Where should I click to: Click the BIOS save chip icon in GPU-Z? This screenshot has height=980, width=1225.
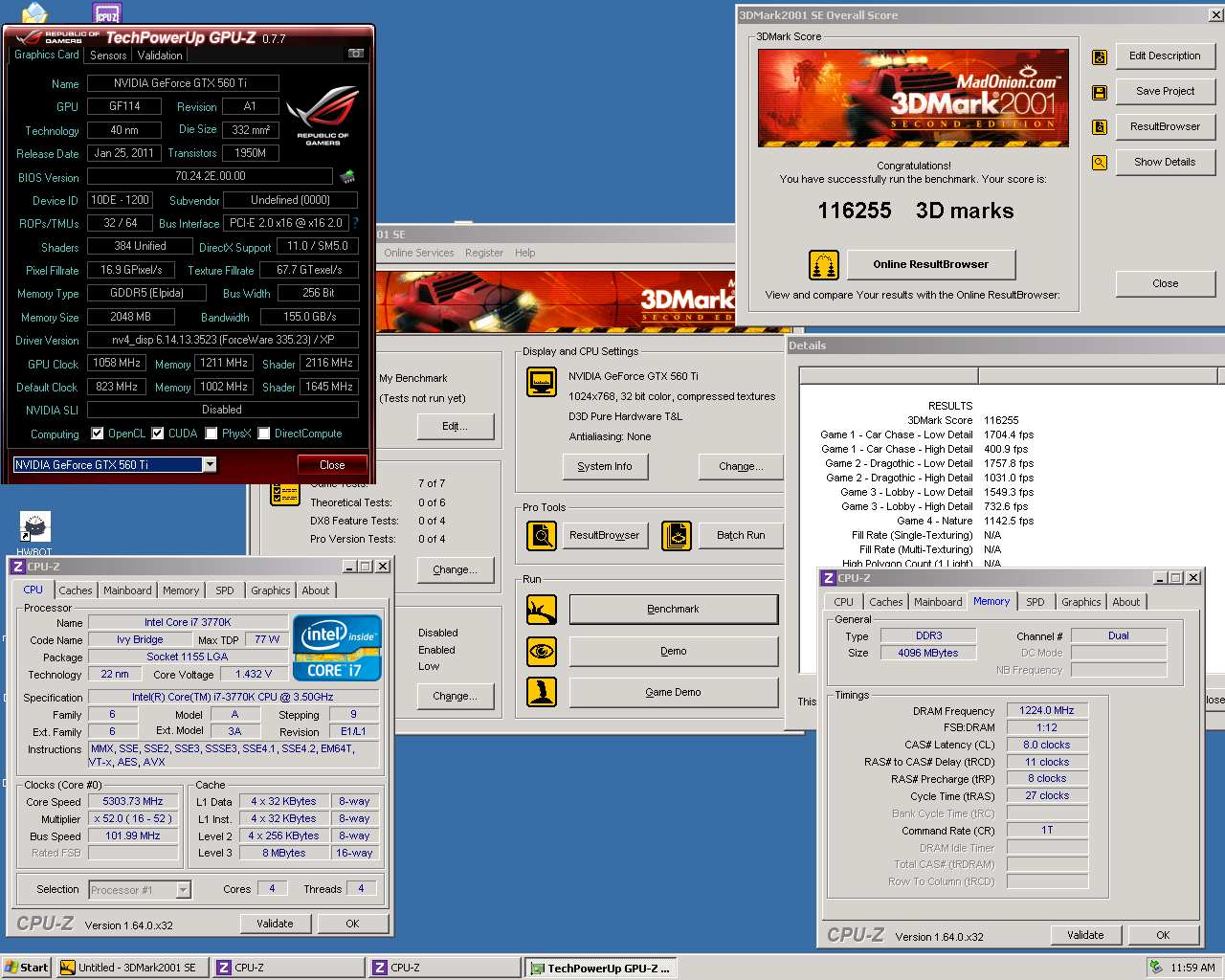[347, 176]
